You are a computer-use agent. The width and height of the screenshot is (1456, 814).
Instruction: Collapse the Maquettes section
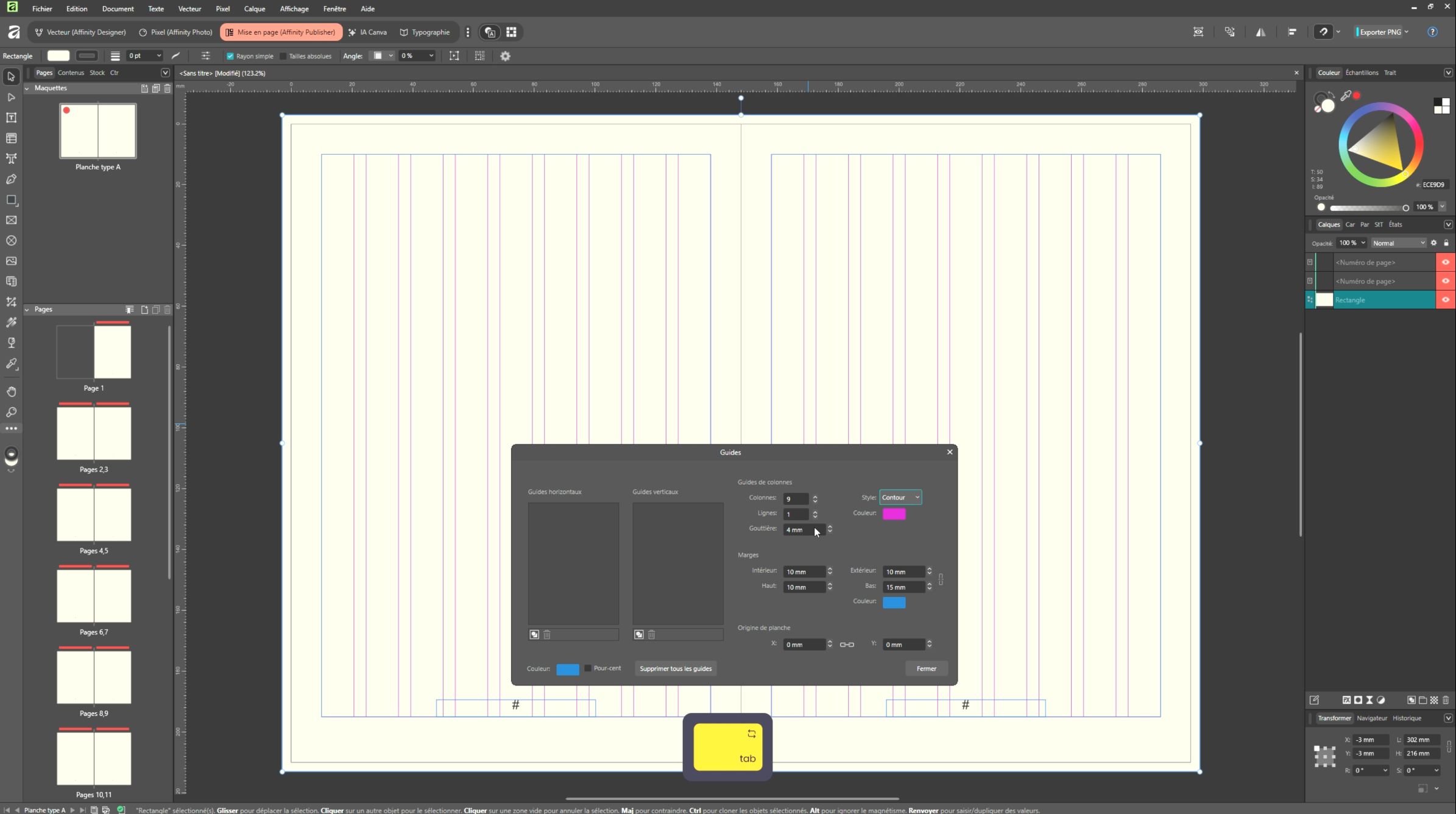pos(27,88)
